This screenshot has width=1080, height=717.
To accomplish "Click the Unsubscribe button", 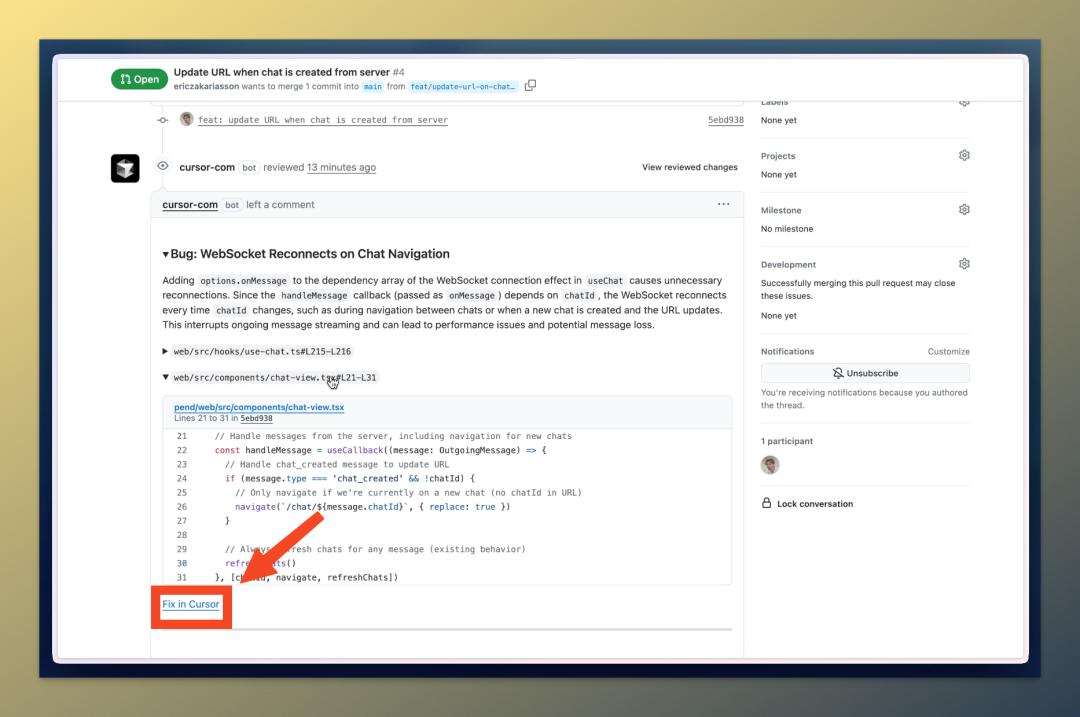I will tap(865, 373).
